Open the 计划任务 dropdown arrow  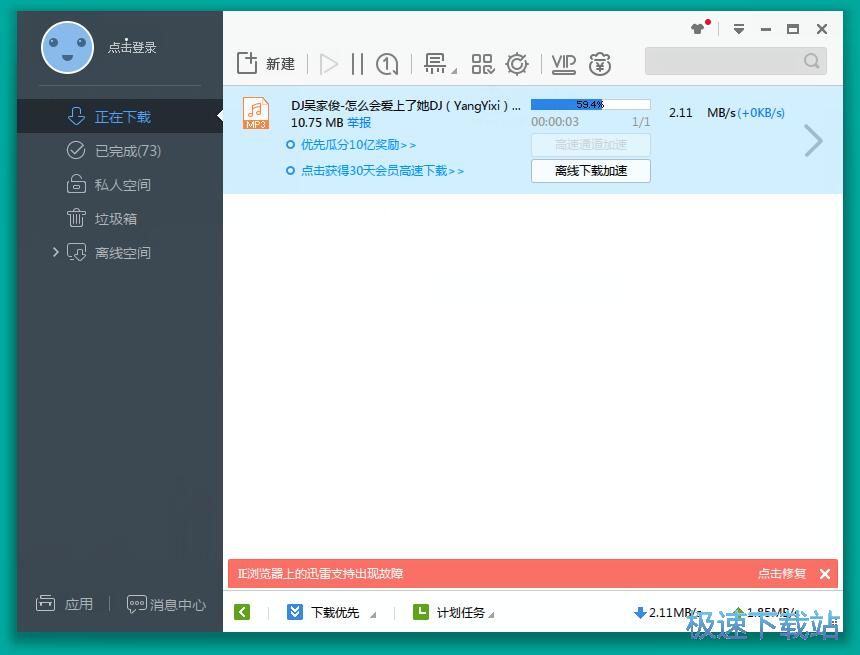tap(491, 615)
